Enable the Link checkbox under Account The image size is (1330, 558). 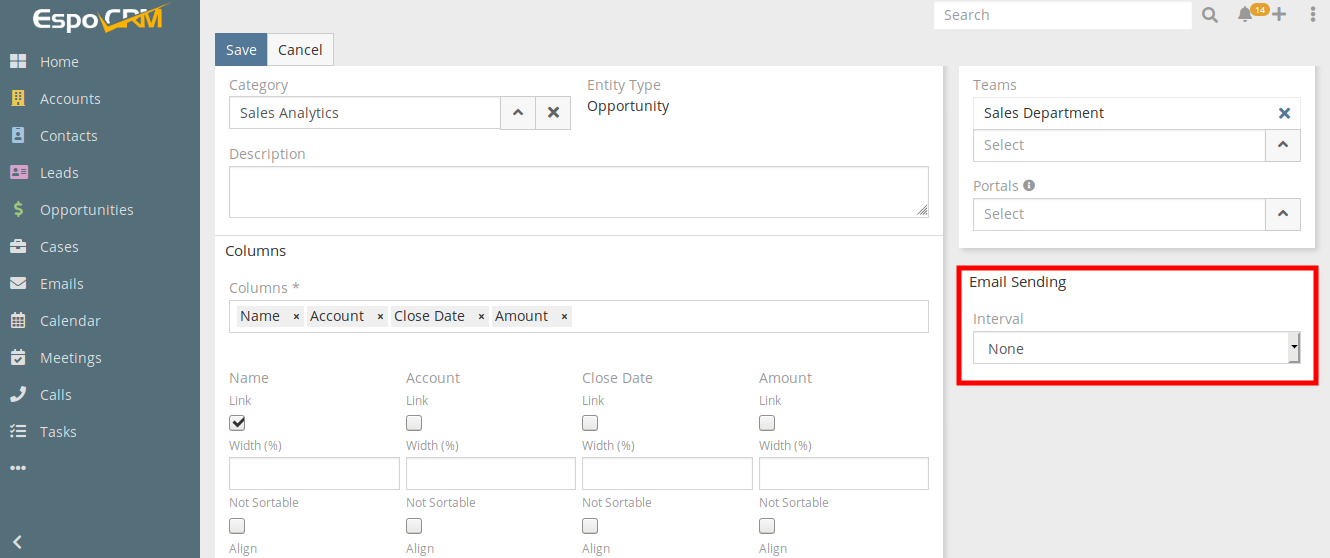pyautogui.click(x=414, y=423)
